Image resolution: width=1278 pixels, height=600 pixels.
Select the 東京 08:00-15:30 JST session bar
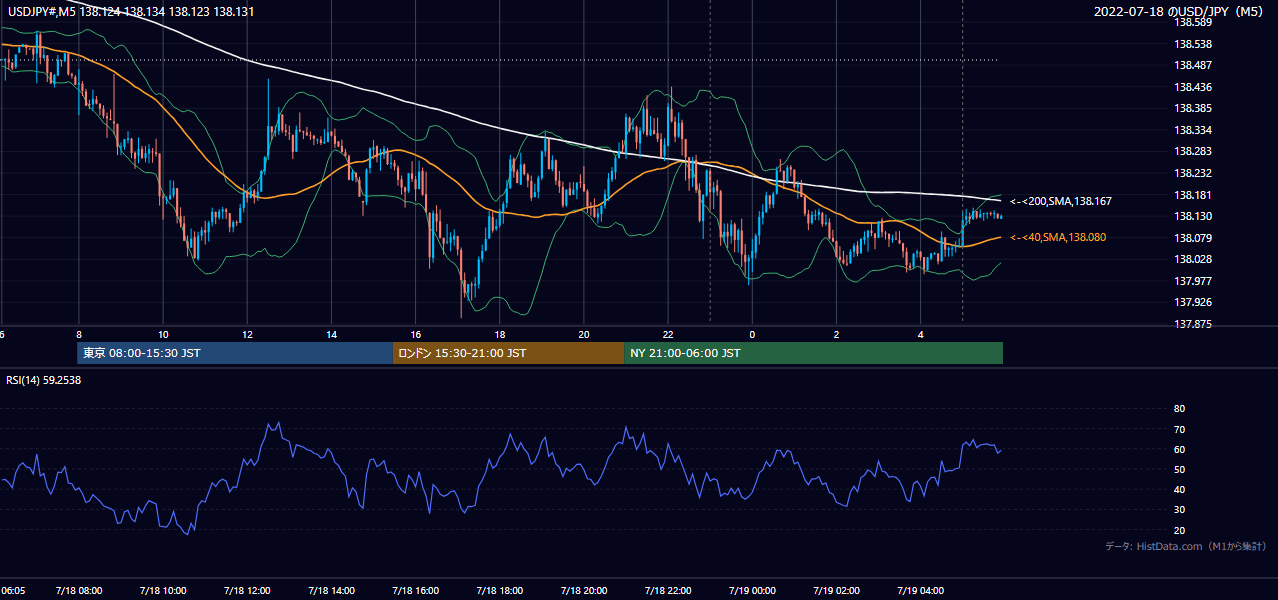click(x=235, y=353)
